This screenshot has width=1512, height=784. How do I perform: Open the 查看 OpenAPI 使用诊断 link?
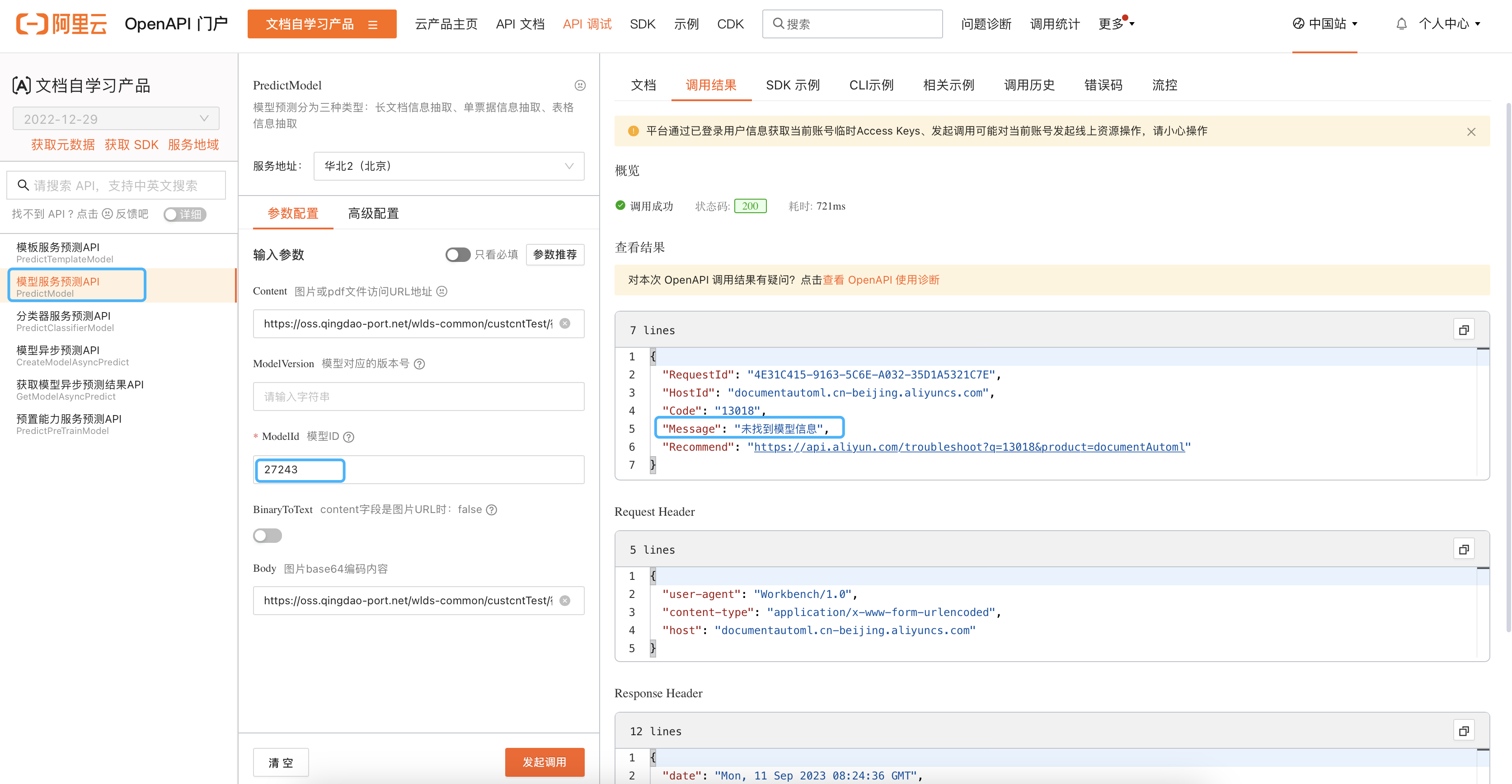pos(881,280)
